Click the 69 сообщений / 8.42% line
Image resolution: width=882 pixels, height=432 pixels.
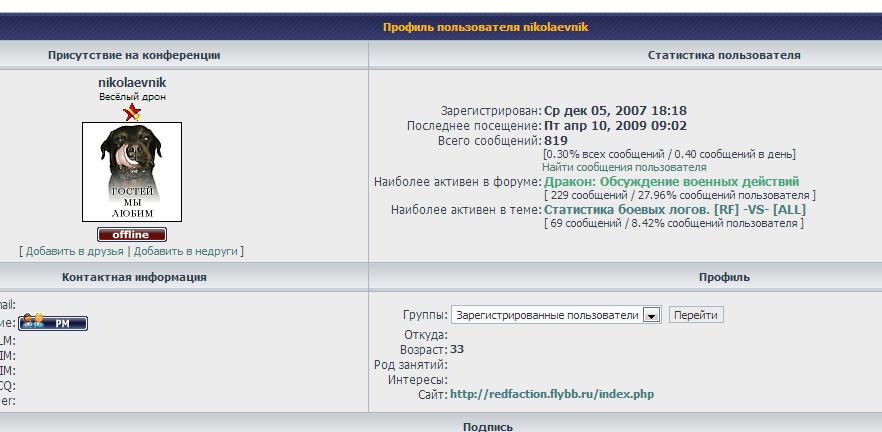click(674, 223)
